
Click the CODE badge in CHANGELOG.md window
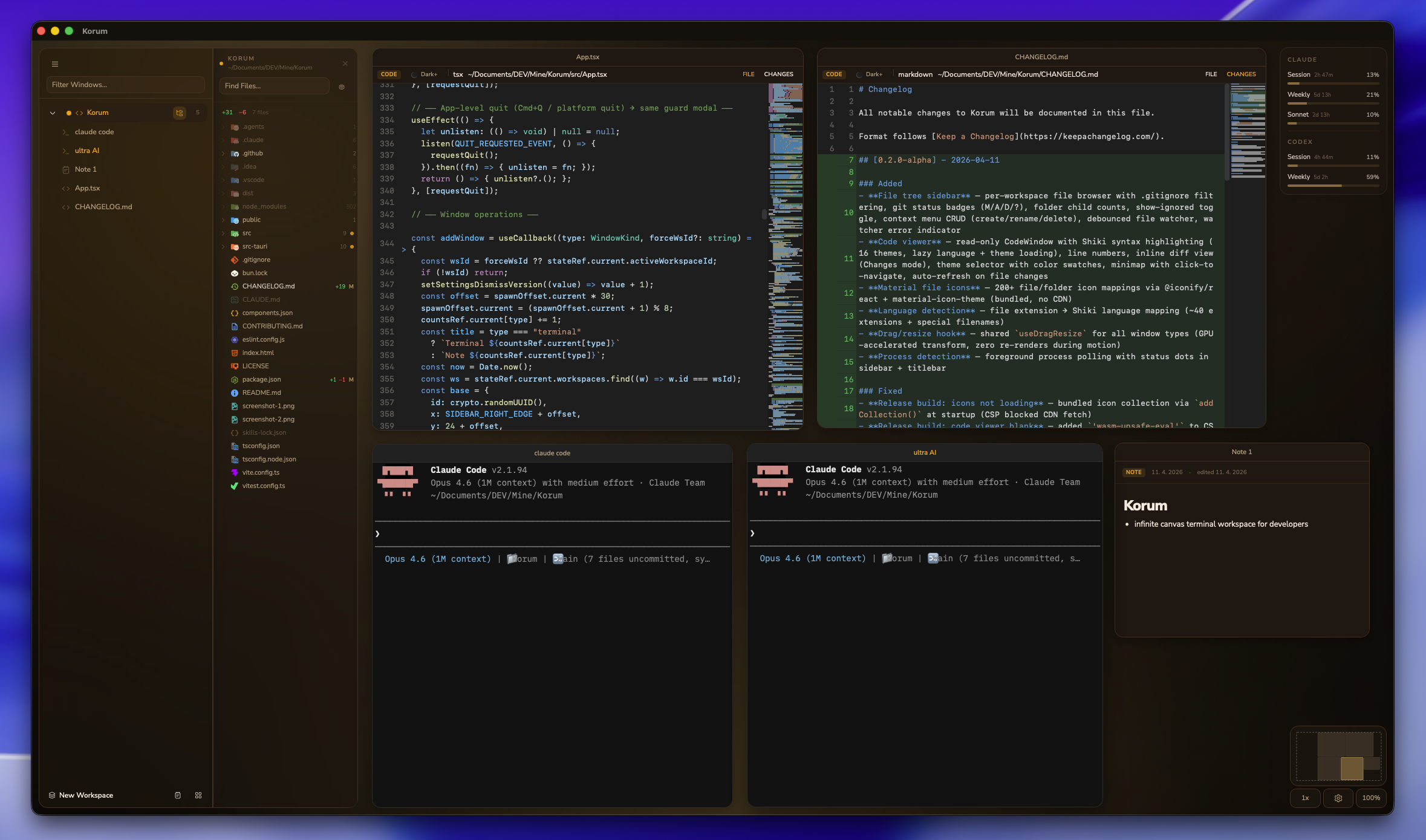pos(834,74)
